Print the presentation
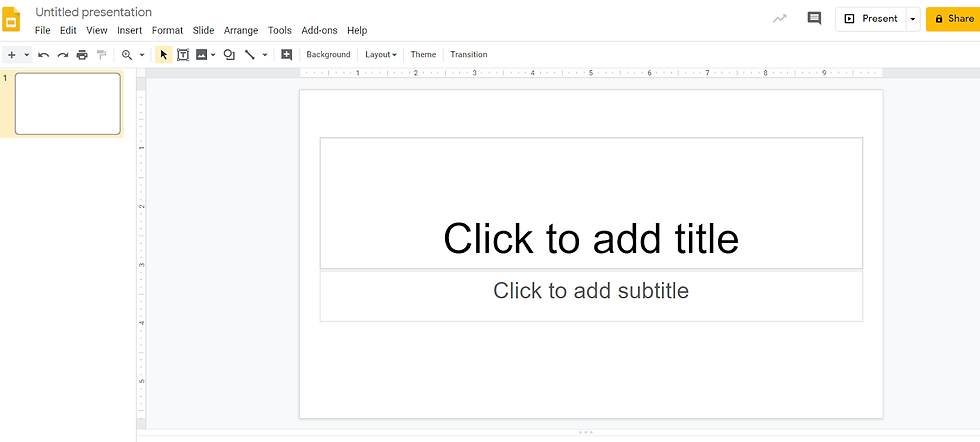The width and height of the screenshot is (980, 442). click(82, 55)
